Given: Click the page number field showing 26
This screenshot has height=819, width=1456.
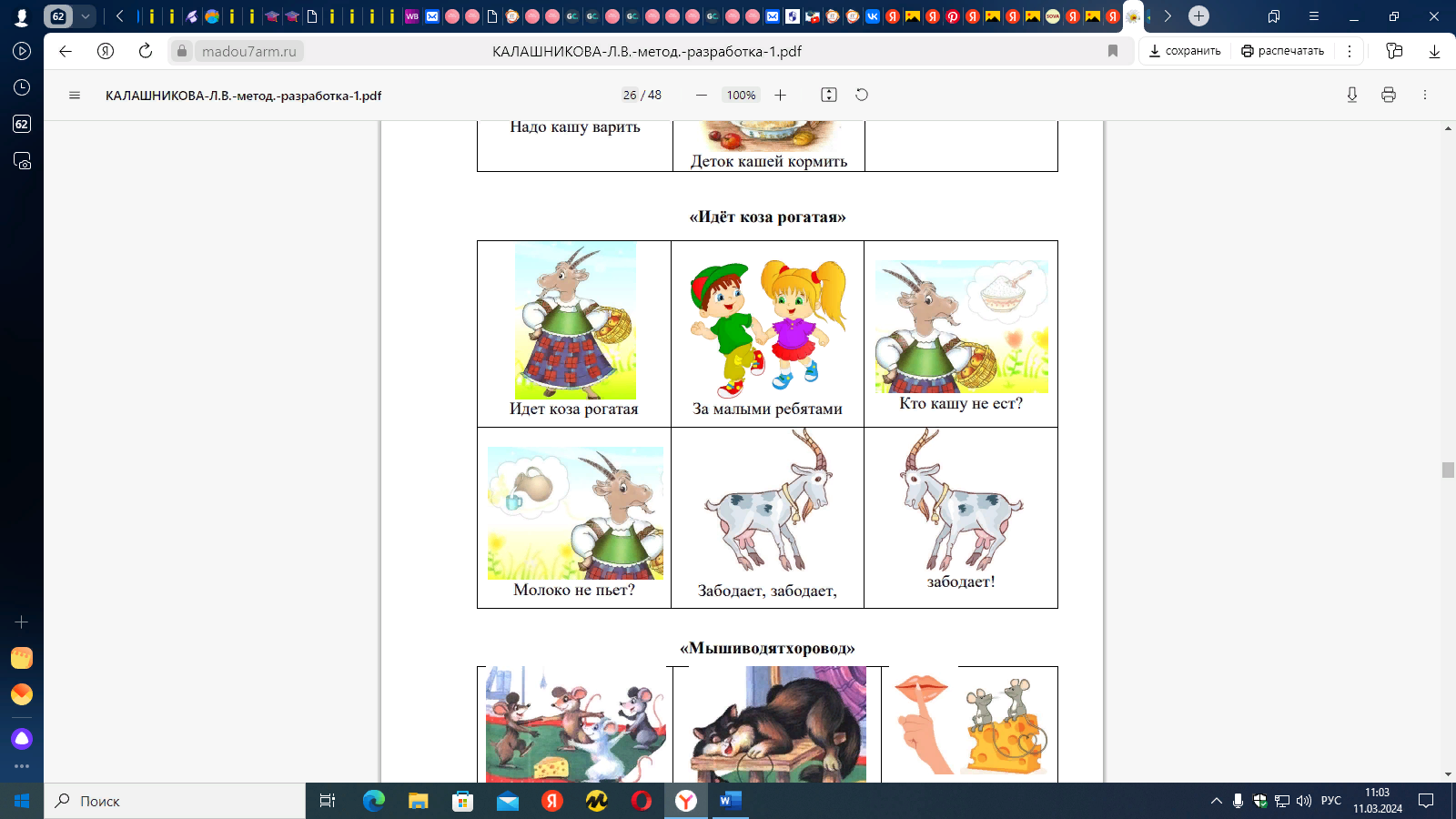Looking at the screenshot, I should click(x=630, y=96).
